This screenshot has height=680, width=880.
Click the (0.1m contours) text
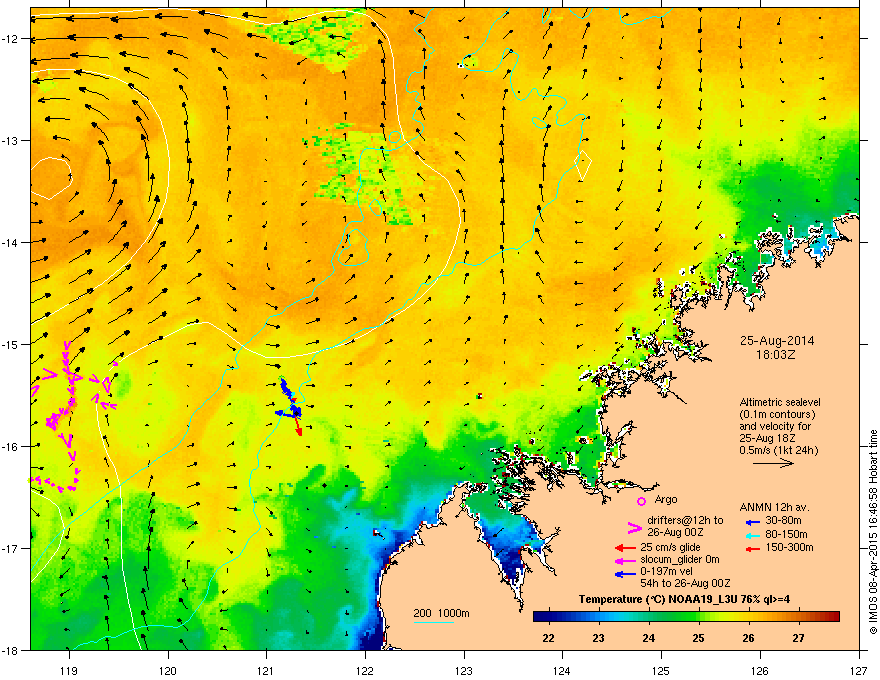777,415
